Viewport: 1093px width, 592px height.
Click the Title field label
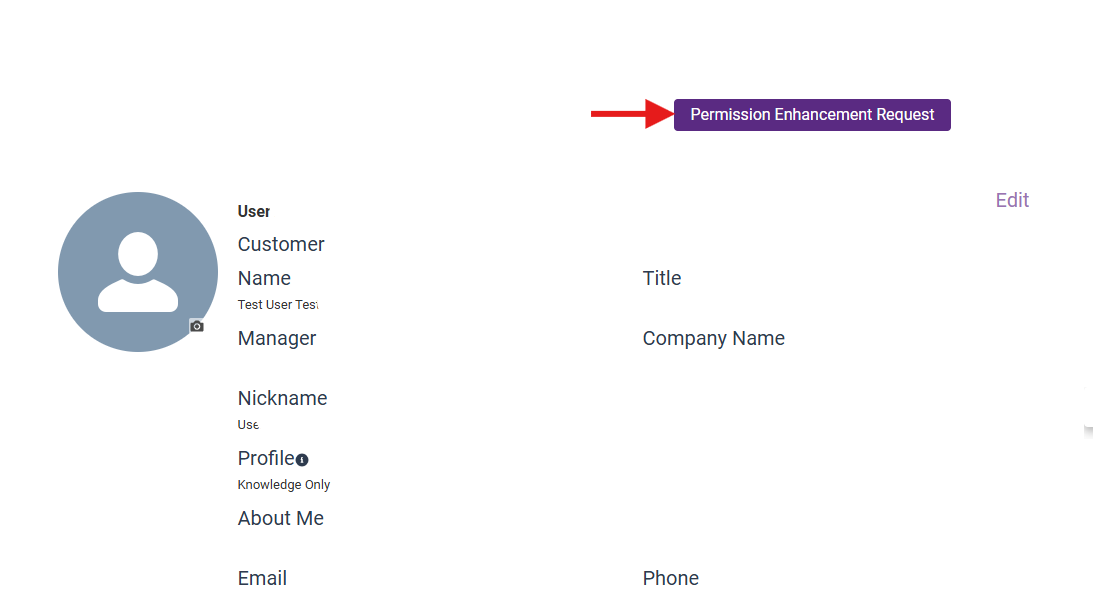click(661, 278)
